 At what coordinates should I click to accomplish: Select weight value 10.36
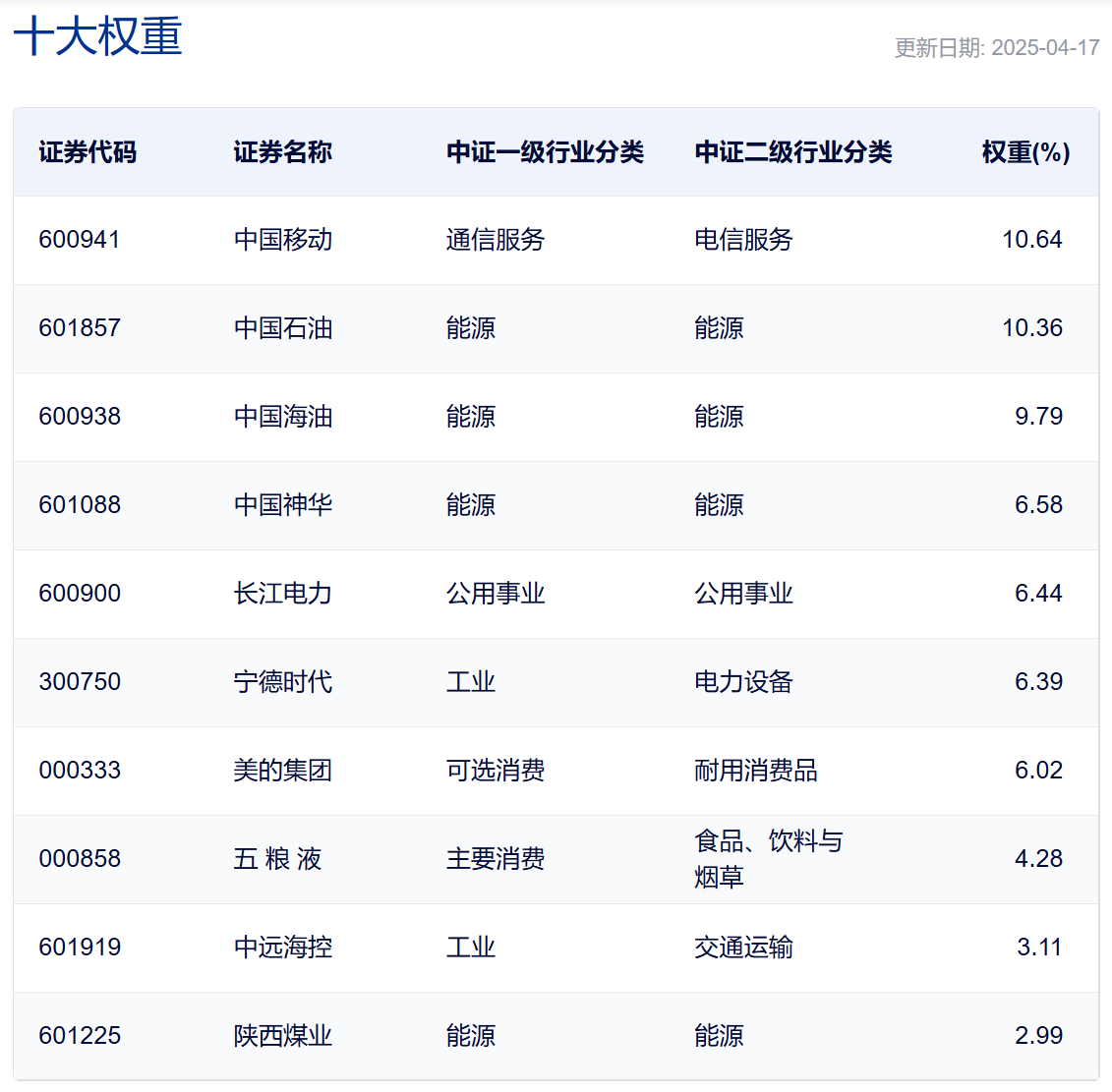click(1031, 328)
